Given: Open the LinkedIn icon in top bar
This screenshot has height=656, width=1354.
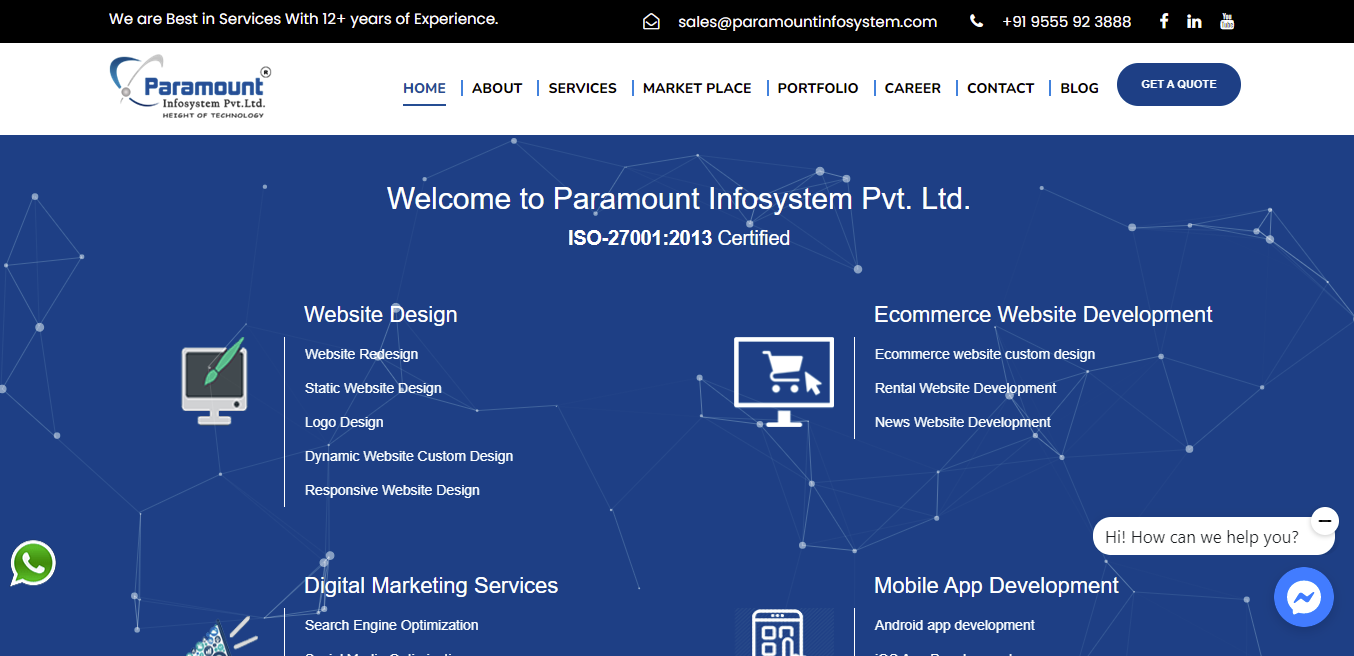Looking at the screenshot, I should coord(1194,21).
